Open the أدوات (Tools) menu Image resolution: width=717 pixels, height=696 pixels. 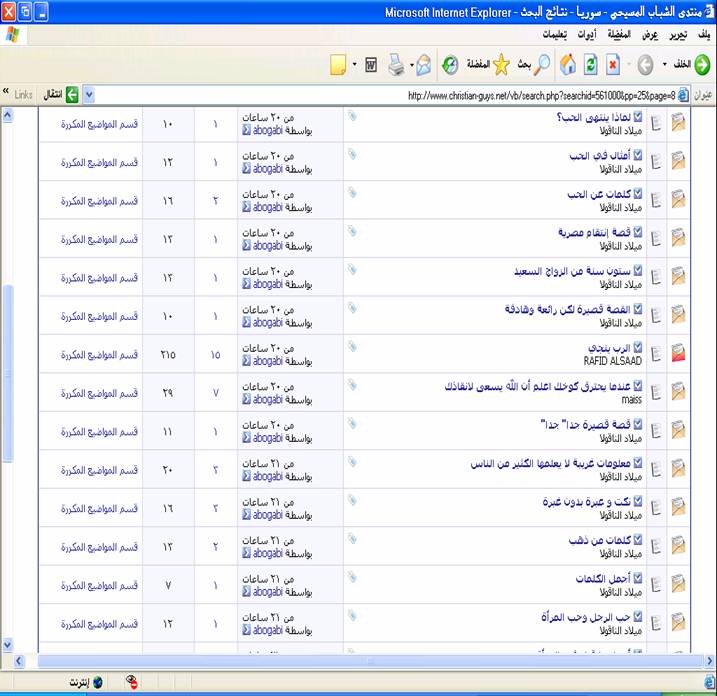[588, 34]
